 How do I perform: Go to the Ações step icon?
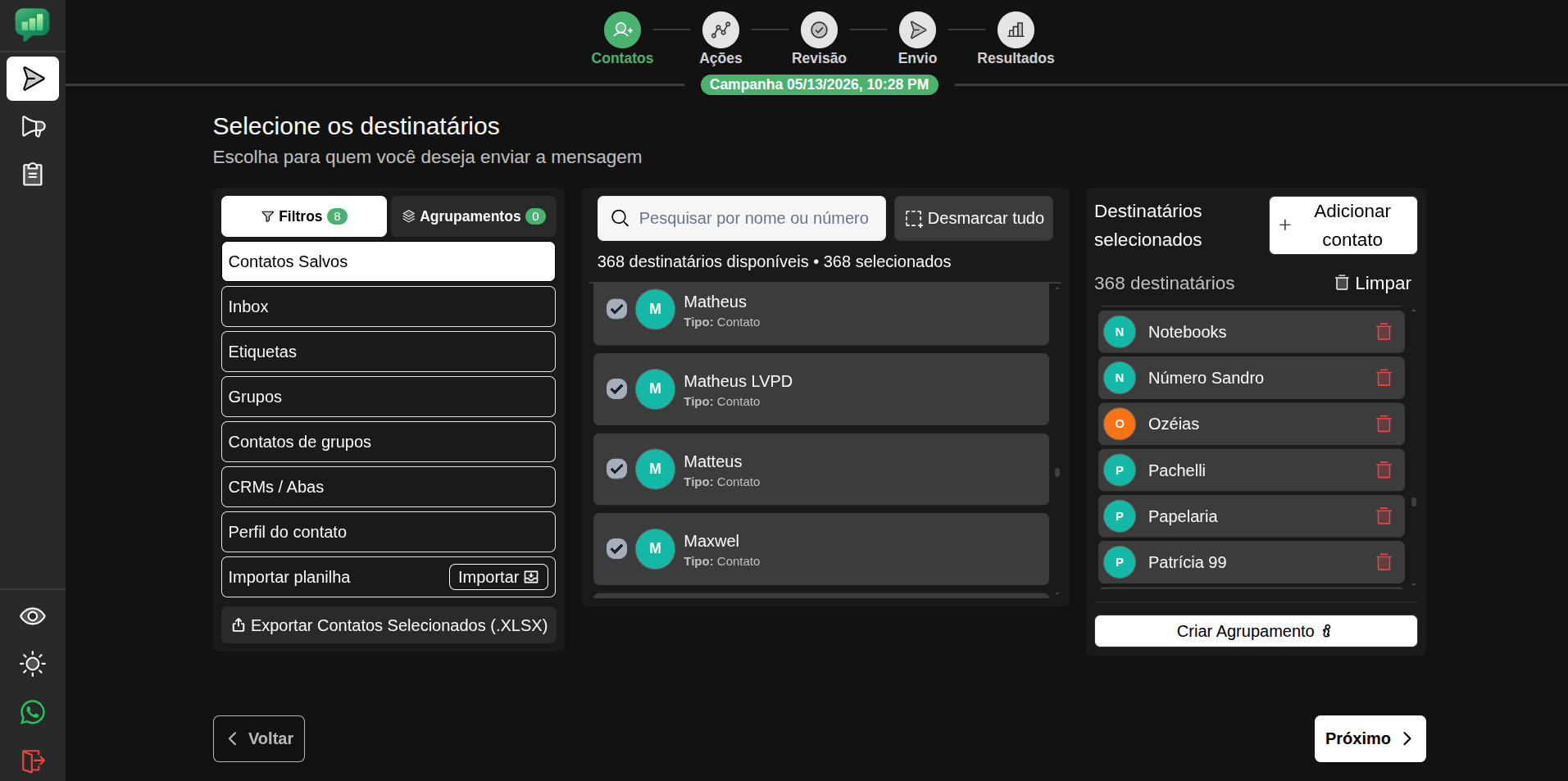pyautogui.click(x=720, y=30)
